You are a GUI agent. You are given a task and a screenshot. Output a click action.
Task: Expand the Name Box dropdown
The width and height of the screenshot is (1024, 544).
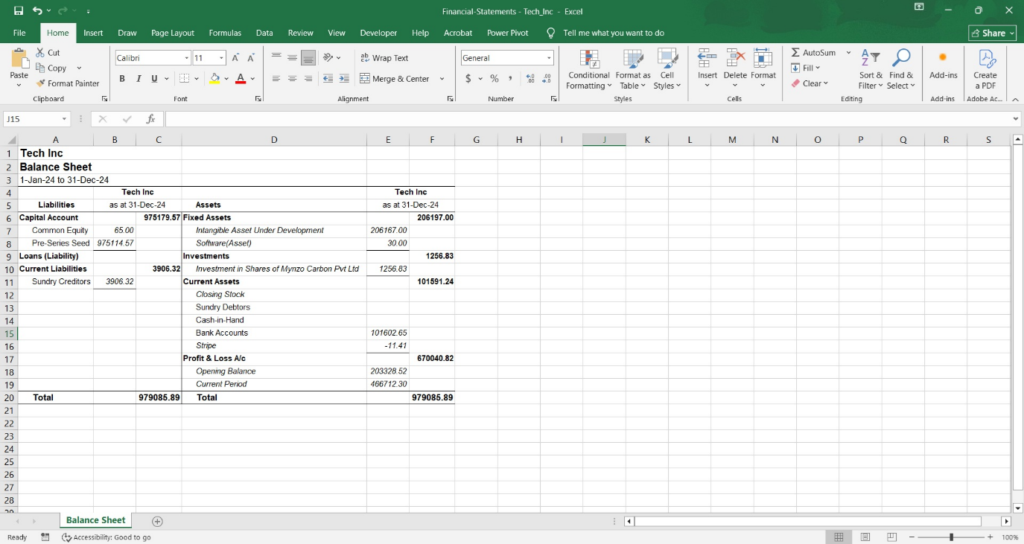tap(64, 119)
